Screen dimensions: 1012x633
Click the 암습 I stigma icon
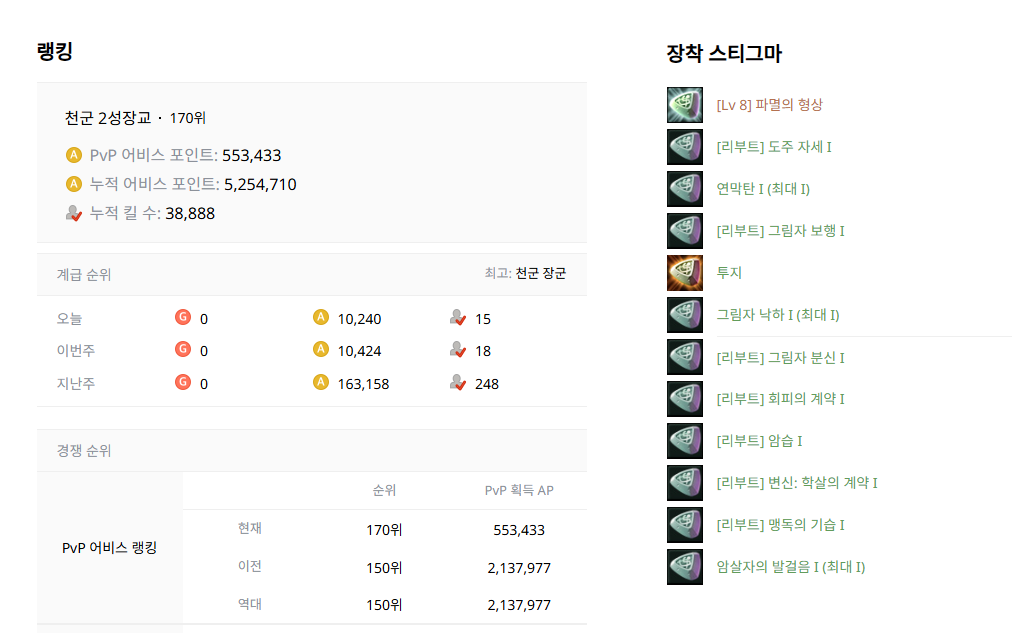click(x=685, y=441)
